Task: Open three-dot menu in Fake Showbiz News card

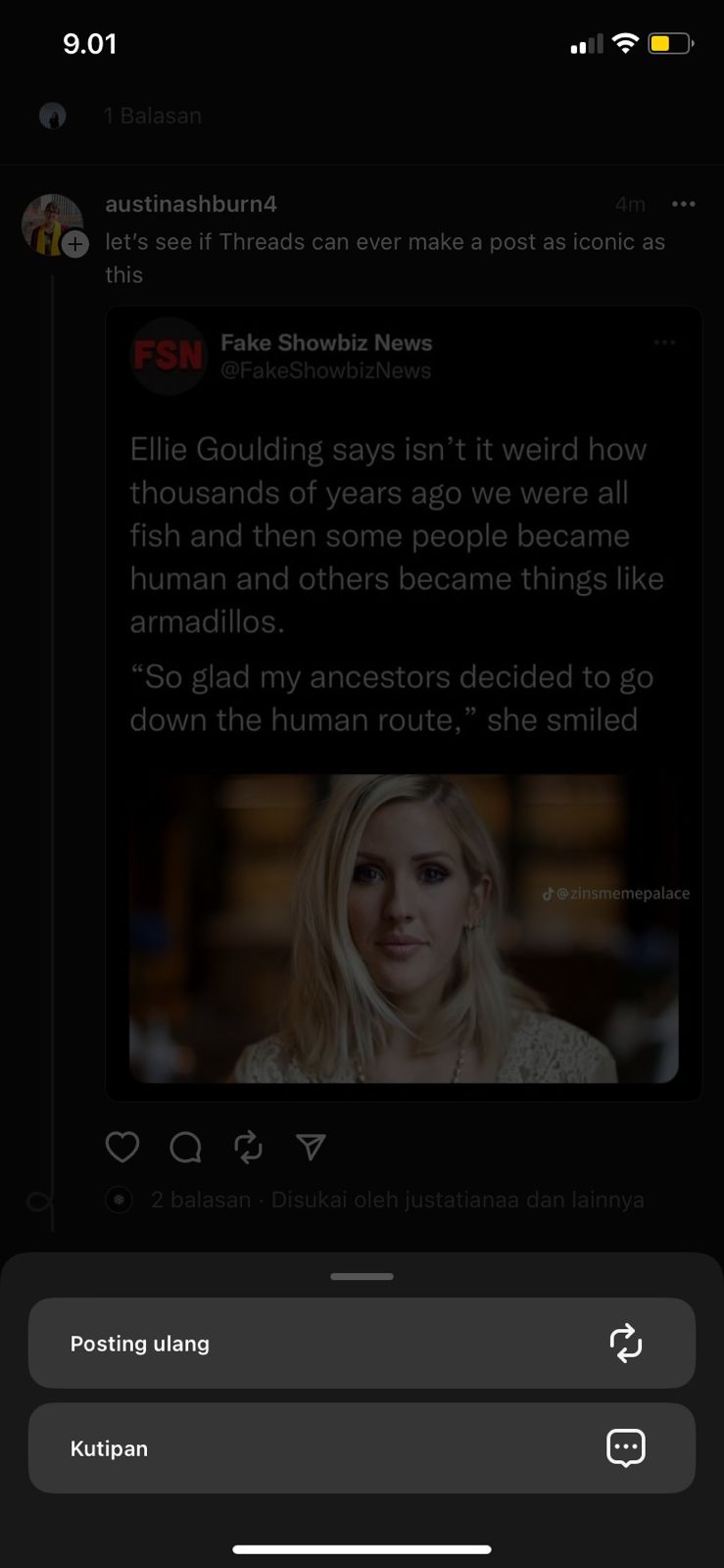Action: tap(664, 342)
